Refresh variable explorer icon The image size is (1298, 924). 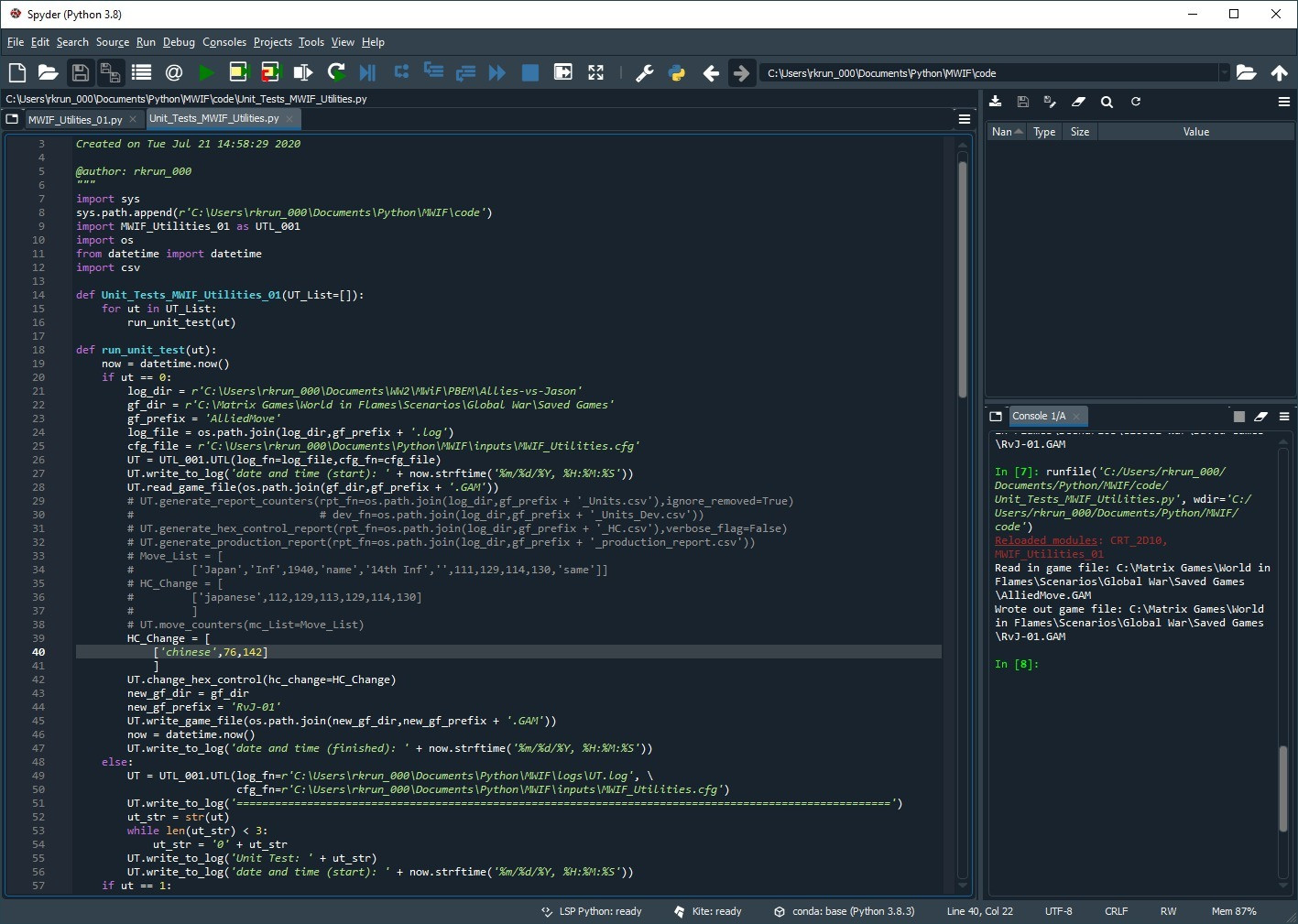1136,102
